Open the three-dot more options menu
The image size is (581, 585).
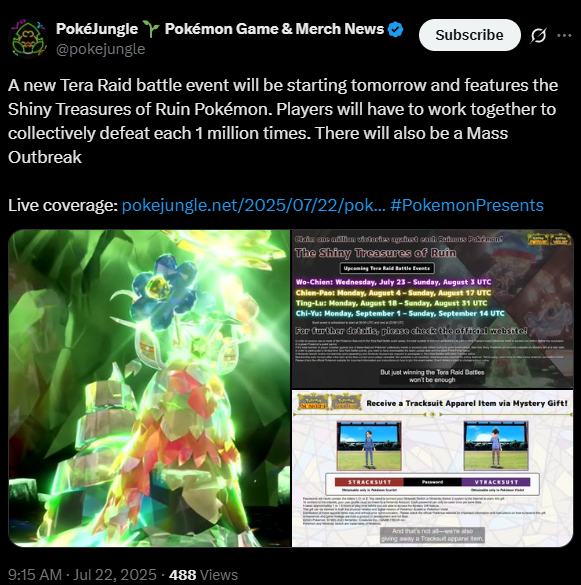pyautogui.click(x=564, y=35)
